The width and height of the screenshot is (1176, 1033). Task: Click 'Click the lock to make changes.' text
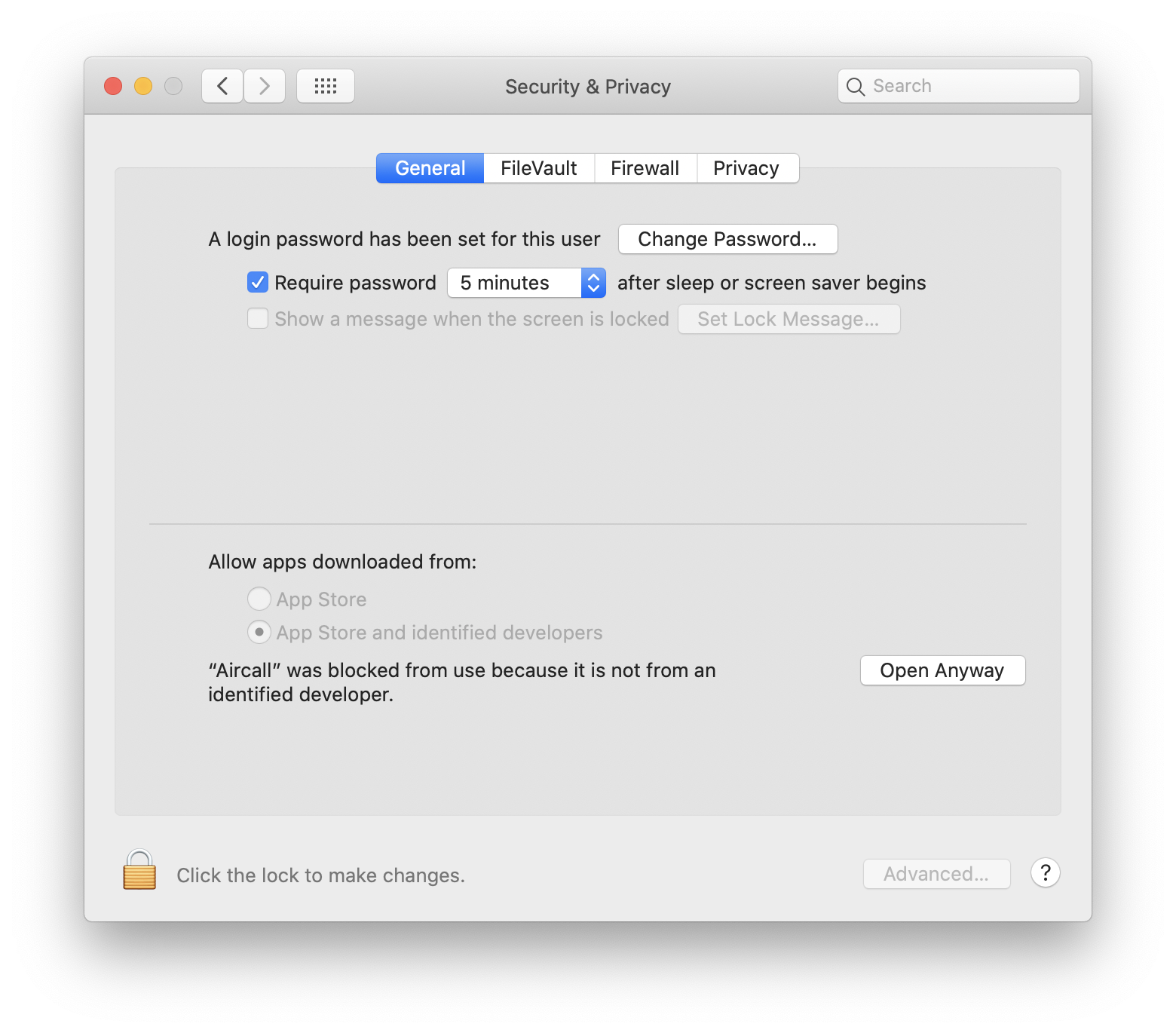(321, 875)
